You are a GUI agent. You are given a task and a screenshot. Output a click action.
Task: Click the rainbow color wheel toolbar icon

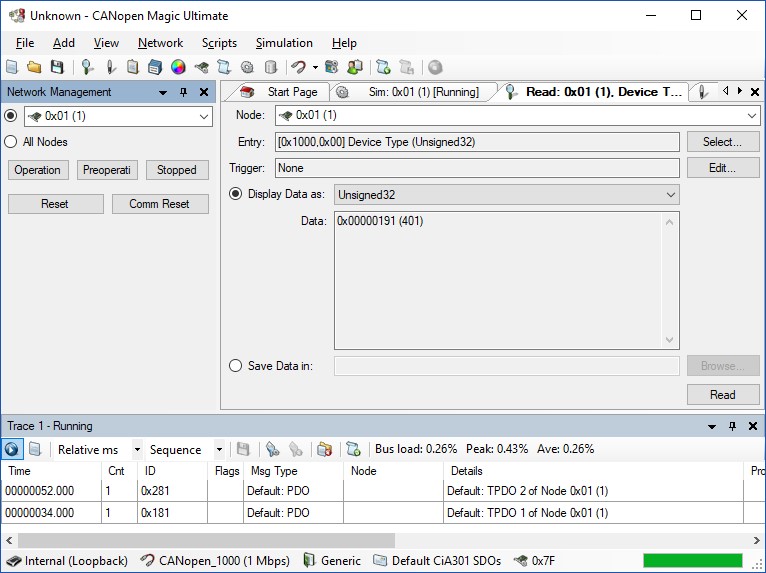178,67
